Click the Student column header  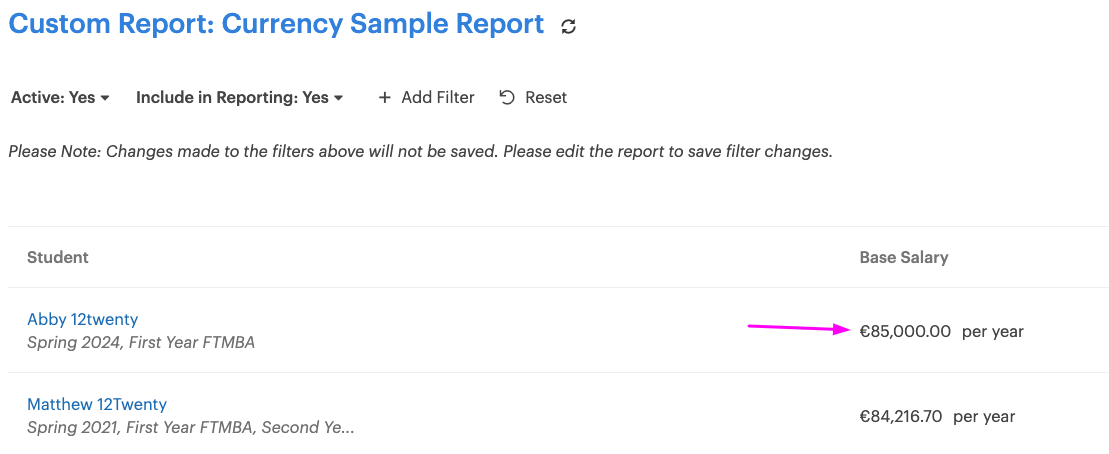(58, 258)
